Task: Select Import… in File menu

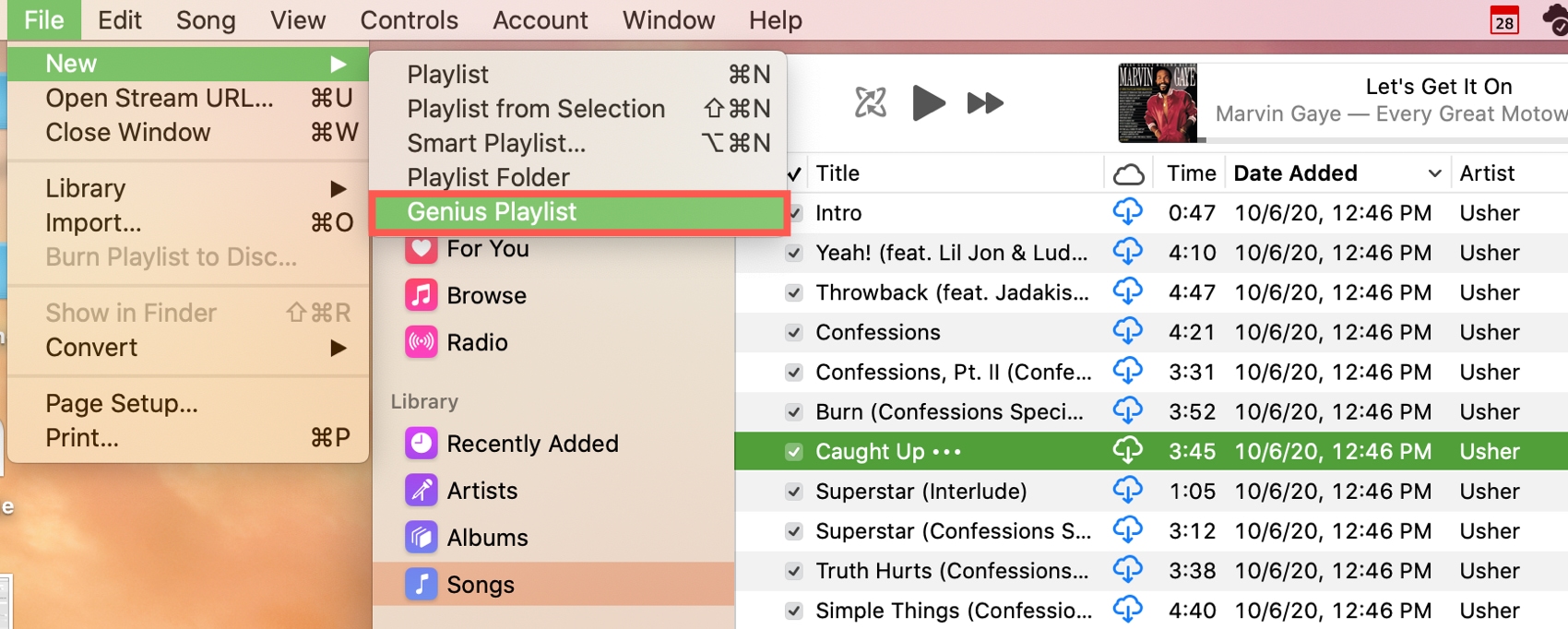Action: (x=188, y=222)
